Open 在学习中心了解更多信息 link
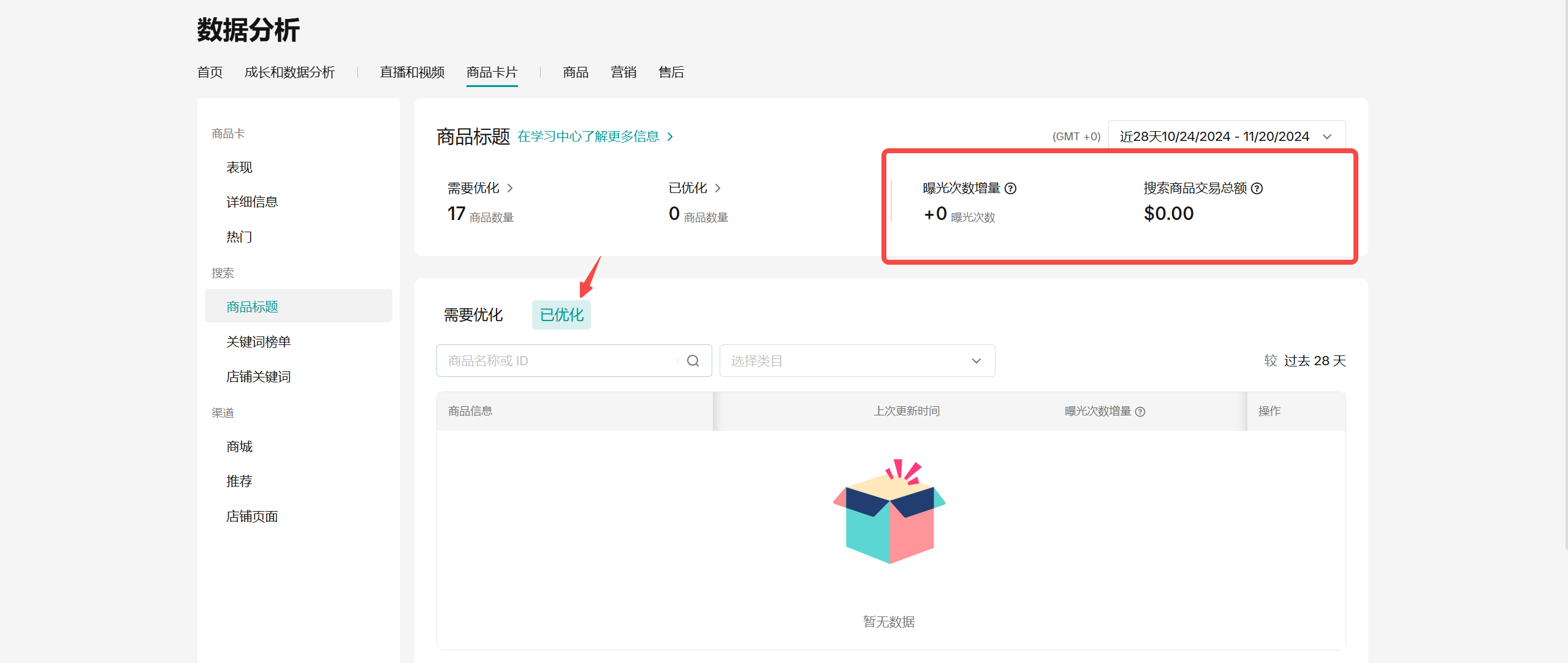 (588, 137)
